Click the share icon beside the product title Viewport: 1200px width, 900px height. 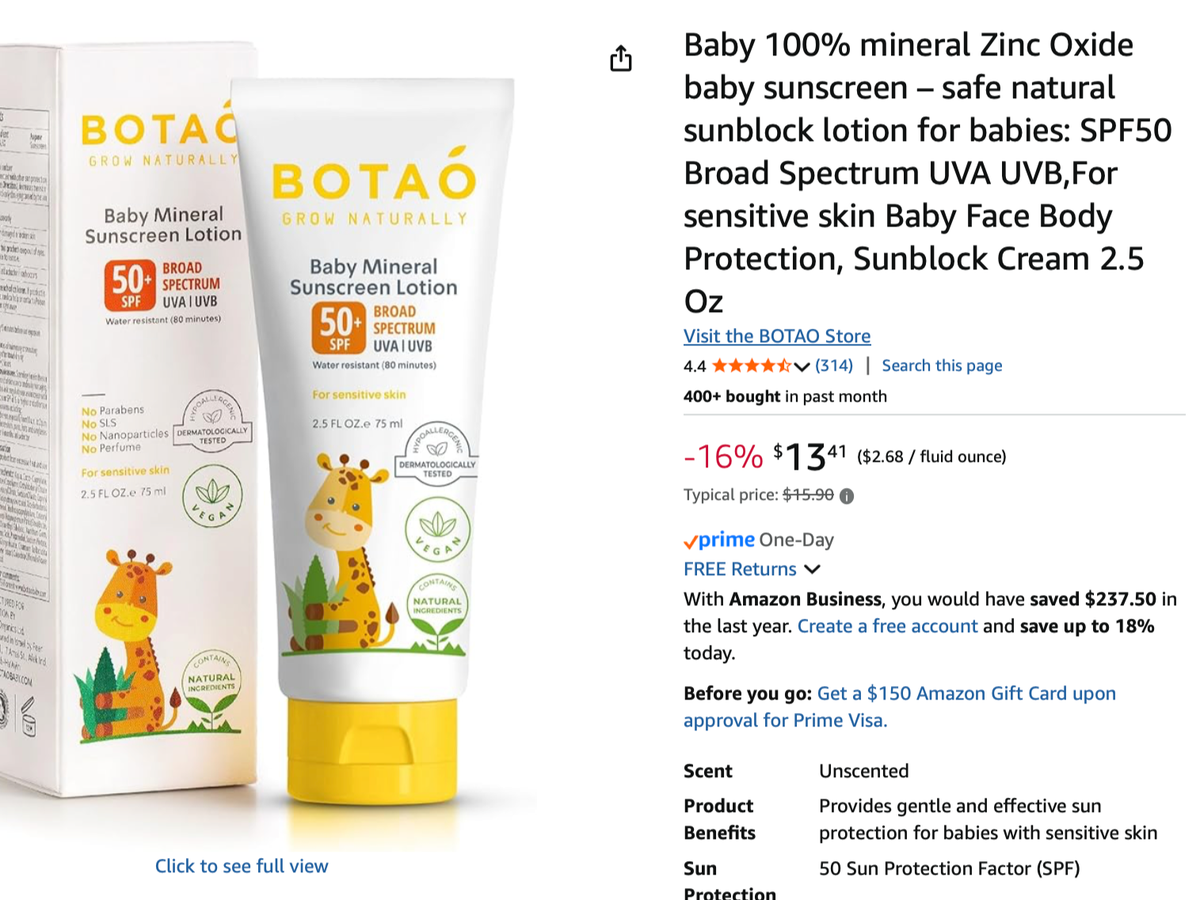(621, 59)
